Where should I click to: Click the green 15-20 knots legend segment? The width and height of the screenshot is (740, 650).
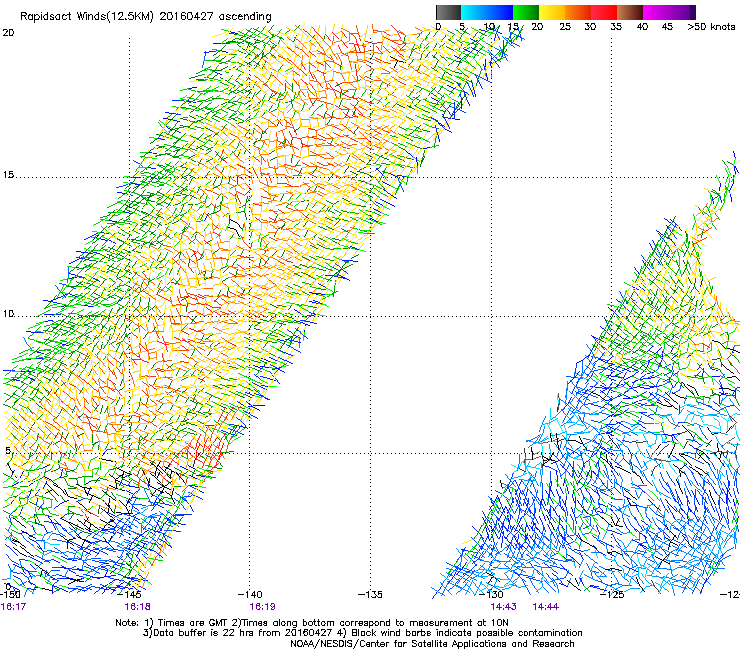tap(526, 12)
